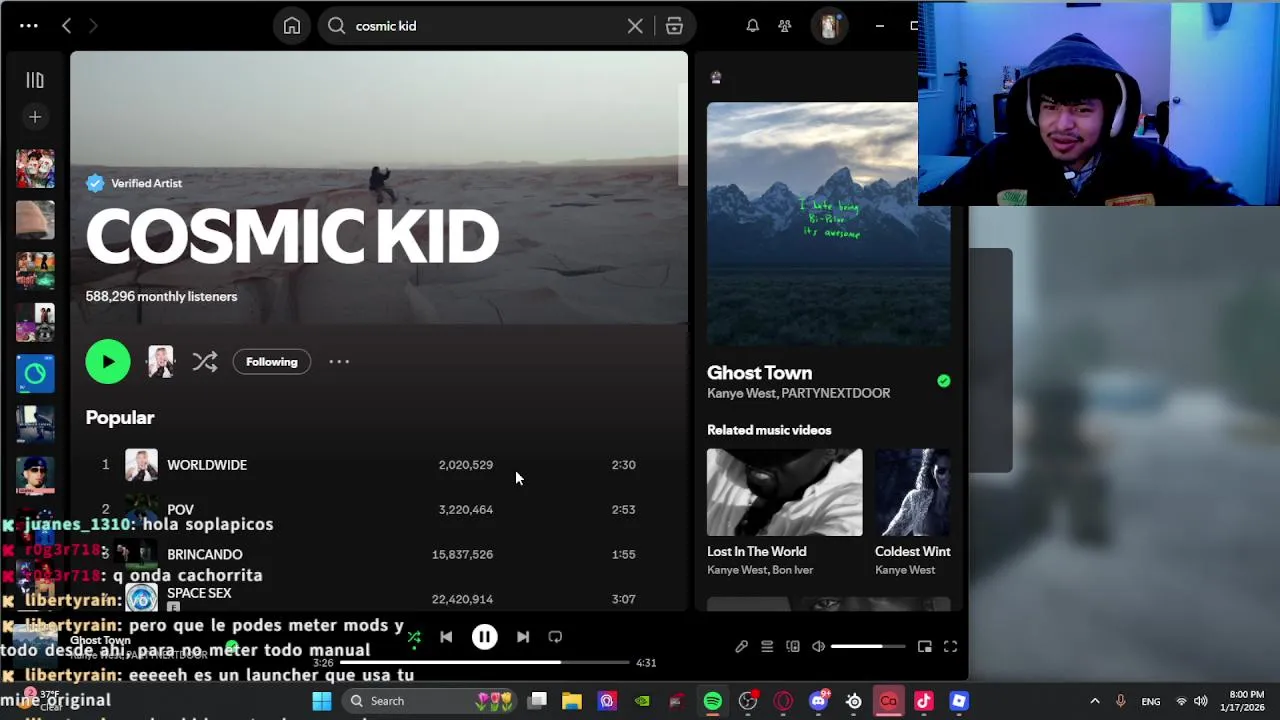Open Spotify from the taskbar

pos(713,701)
